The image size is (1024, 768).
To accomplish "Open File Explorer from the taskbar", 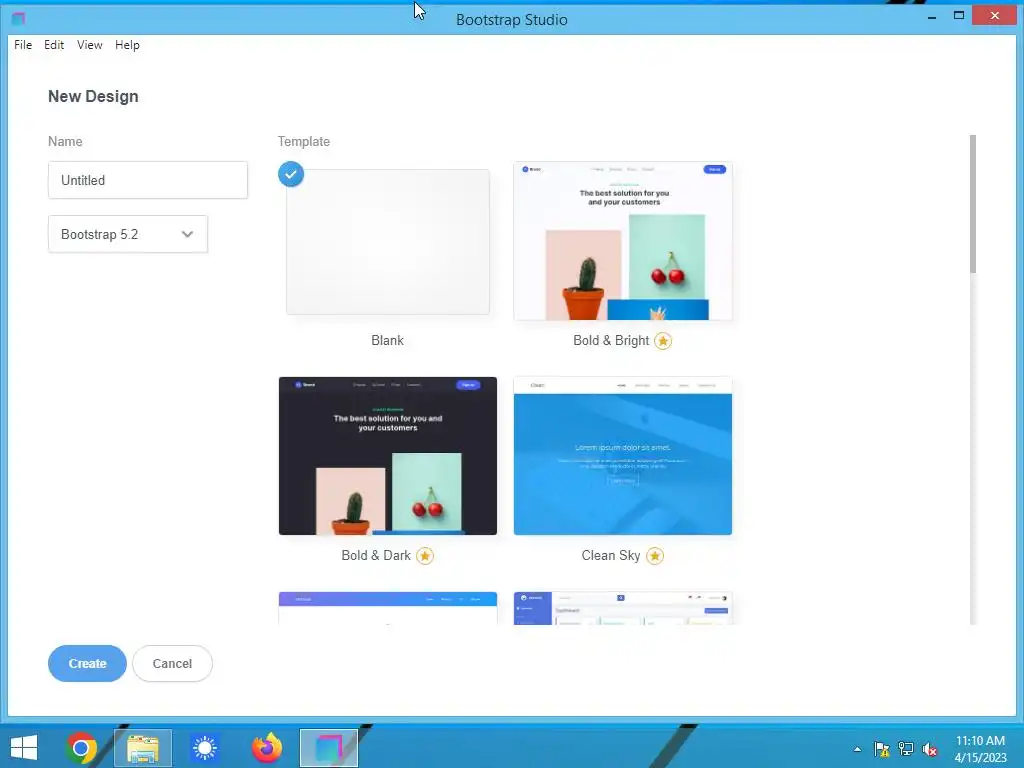I will (143, 748).
